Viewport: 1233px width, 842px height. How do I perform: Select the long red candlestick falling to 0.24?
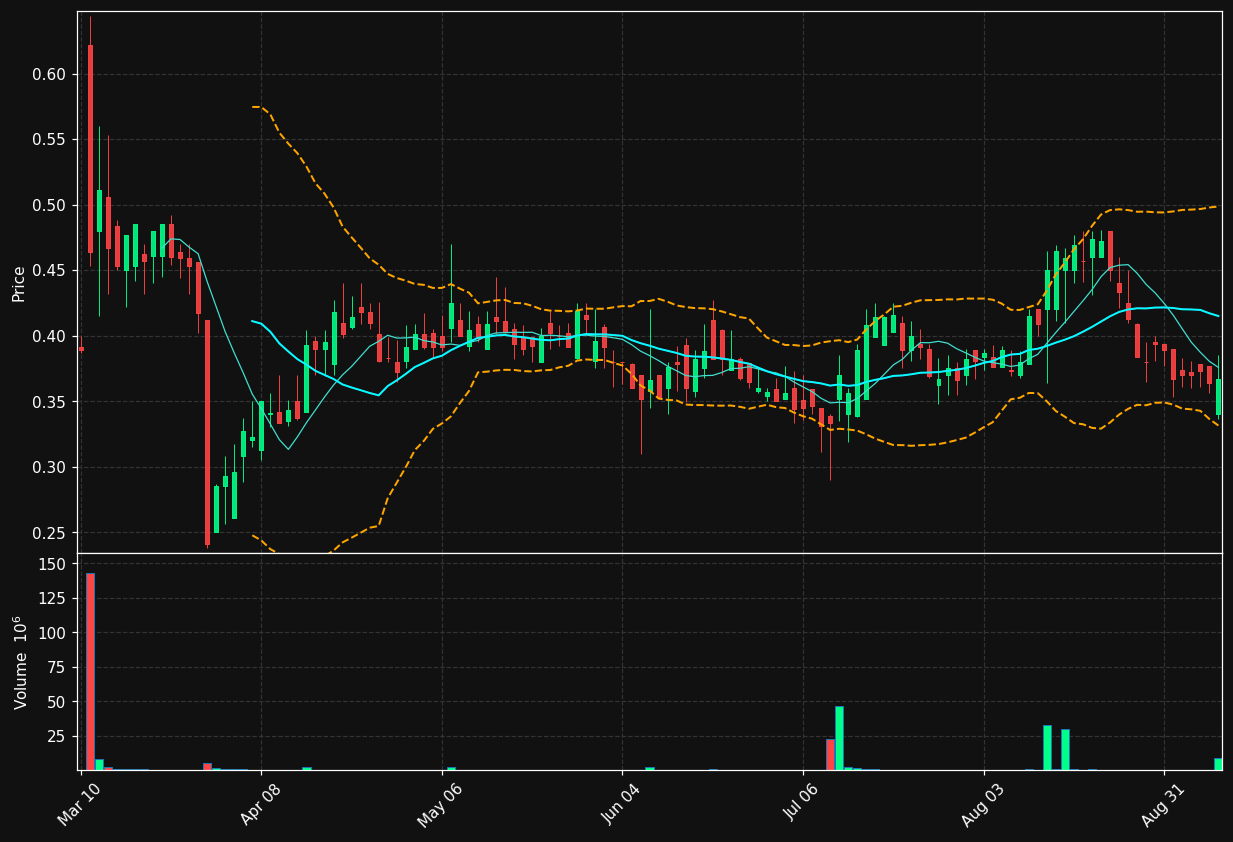coord(207,433)
